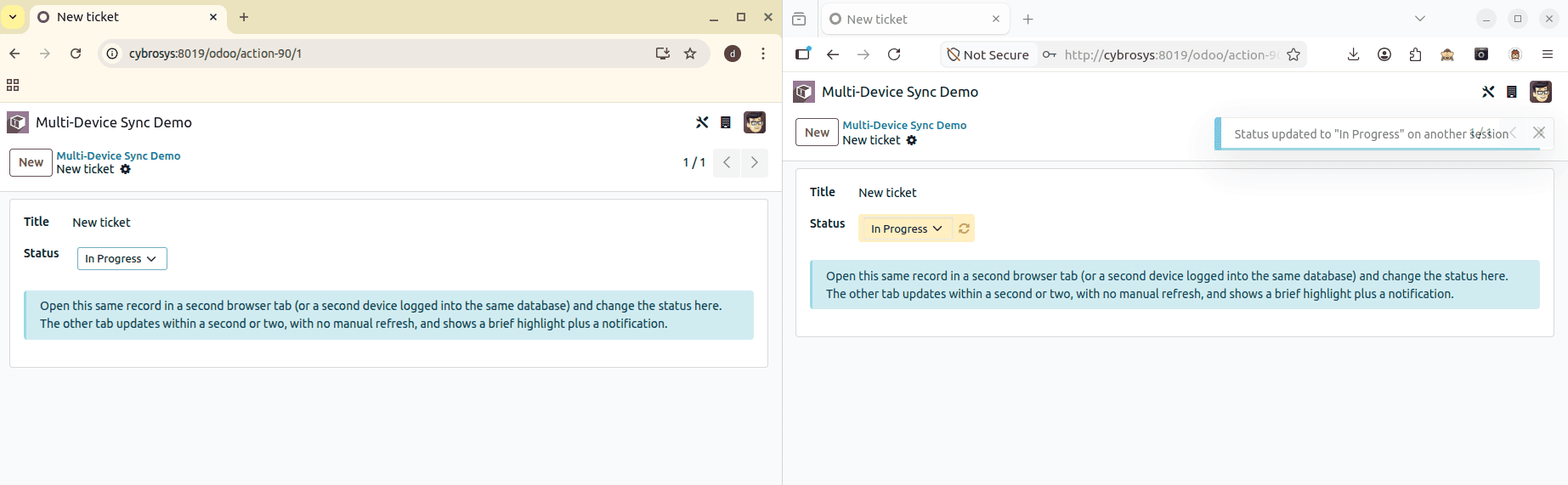Open Firefox View icon
Screen dimensions: 1568x485
[799, 19]
